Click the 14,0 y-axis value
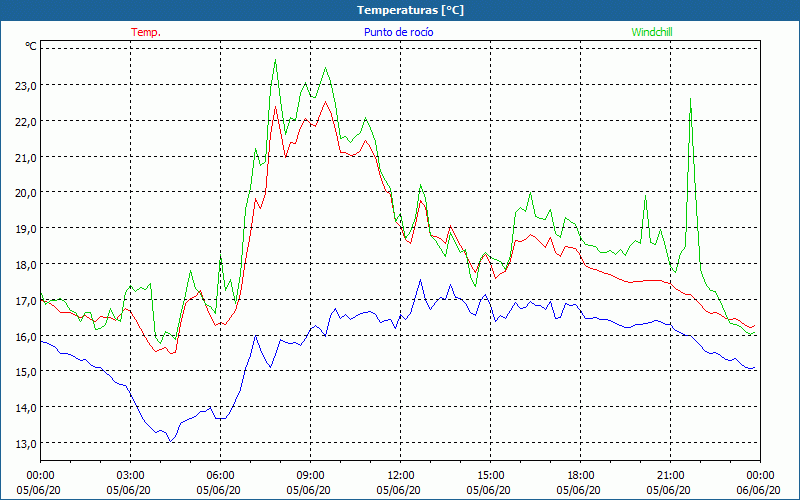This screenshot has width=800, height=500. (26, 408)
